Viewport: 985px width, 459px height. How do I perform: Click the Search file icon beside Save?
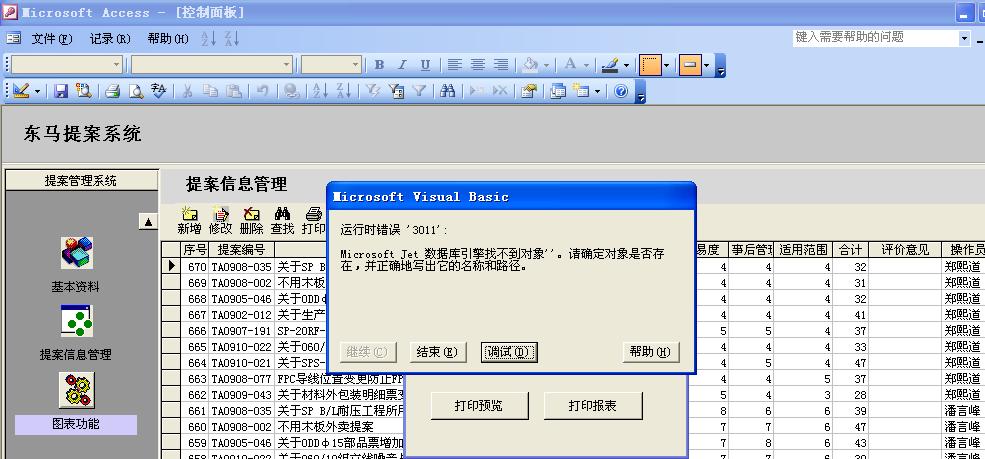[x=84, y=92]
